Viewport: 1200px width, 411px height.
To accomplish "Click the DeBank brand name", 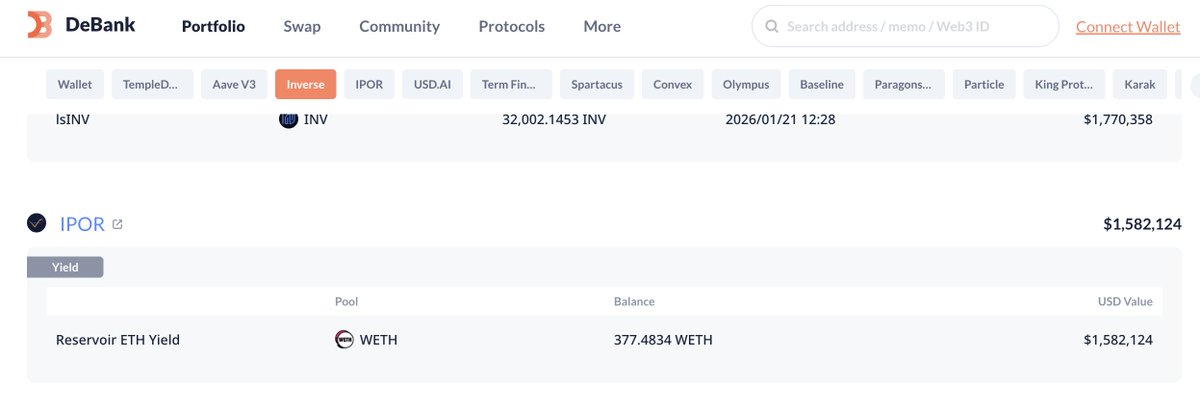I will point(98,26).
